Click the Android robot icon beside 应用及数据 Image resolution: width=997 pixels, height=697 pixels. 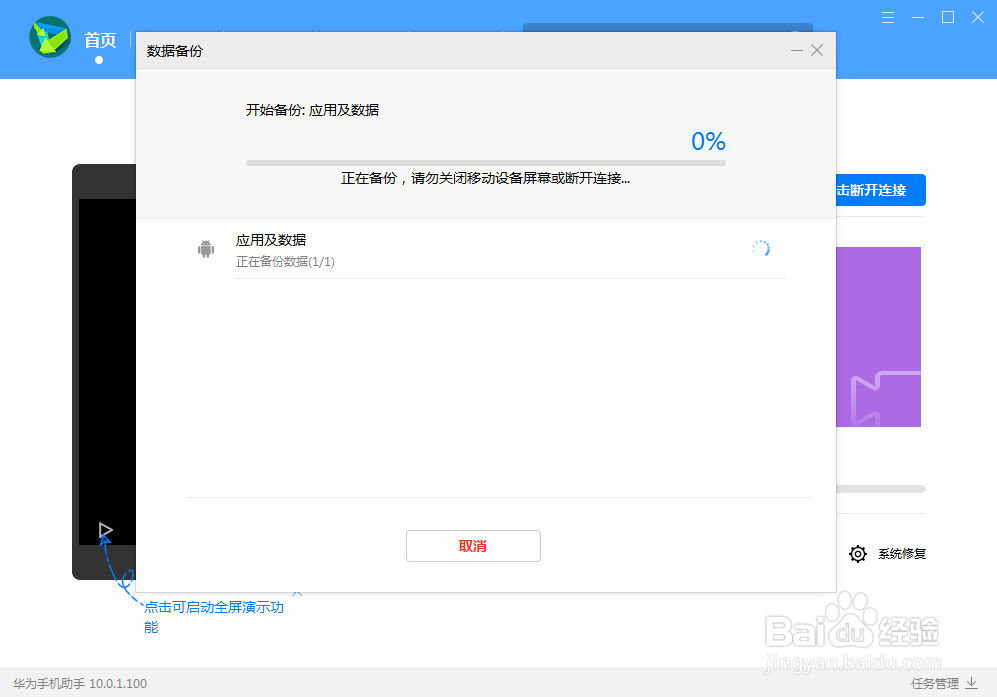(206, 247)
